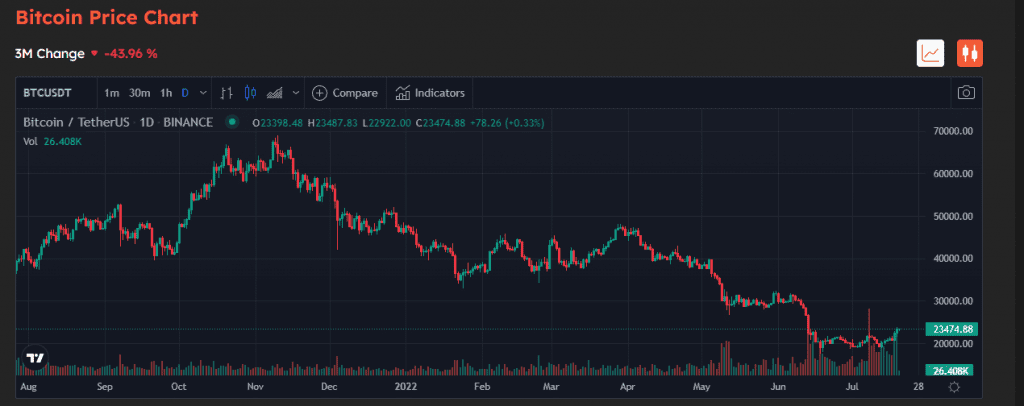The image size is (1024, 406).
Task: Switch to line chart view icon
Action: pos(930,53)
